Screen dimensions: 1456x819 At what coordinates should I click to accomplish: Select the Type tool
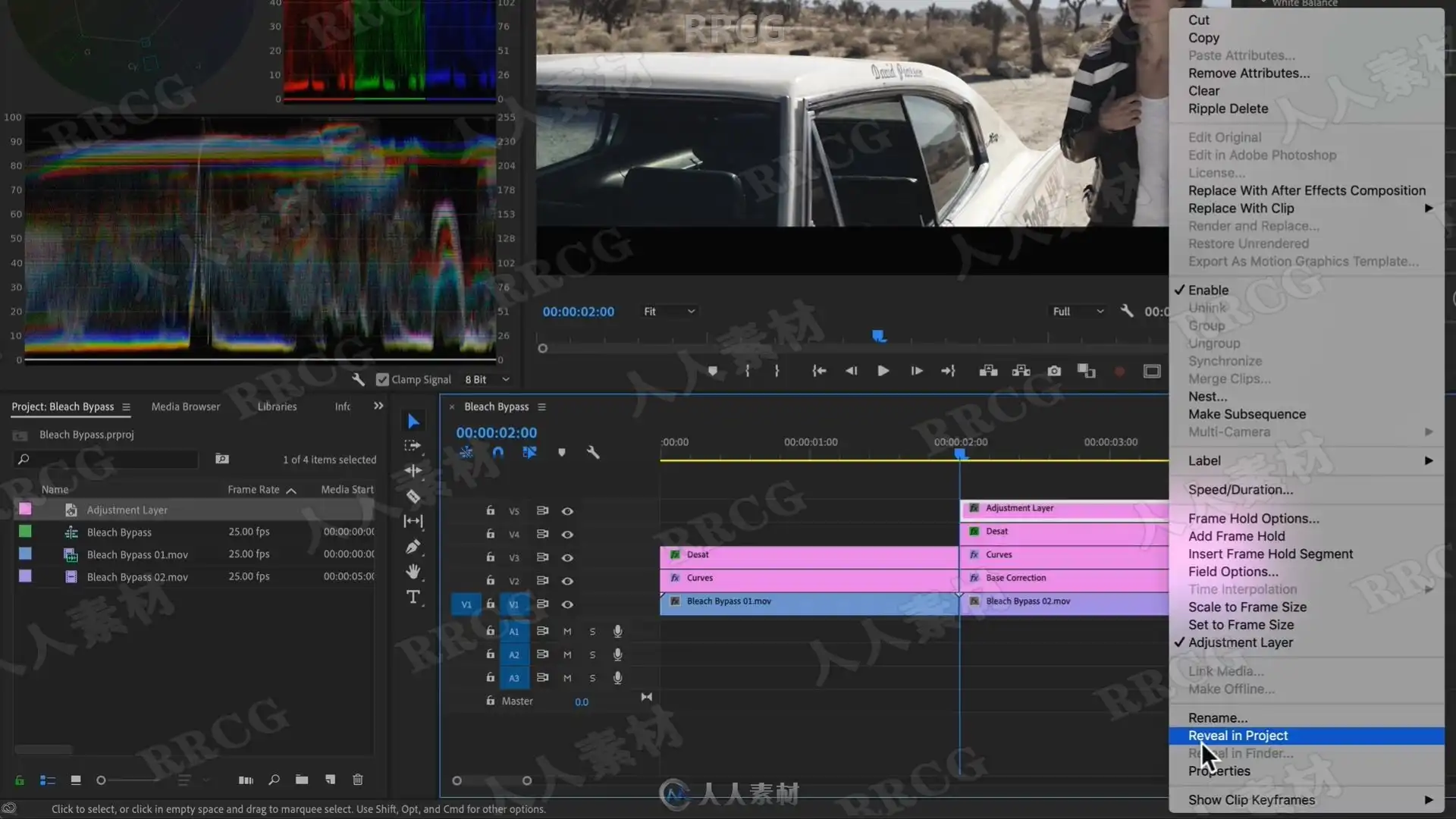click(413, 598)
